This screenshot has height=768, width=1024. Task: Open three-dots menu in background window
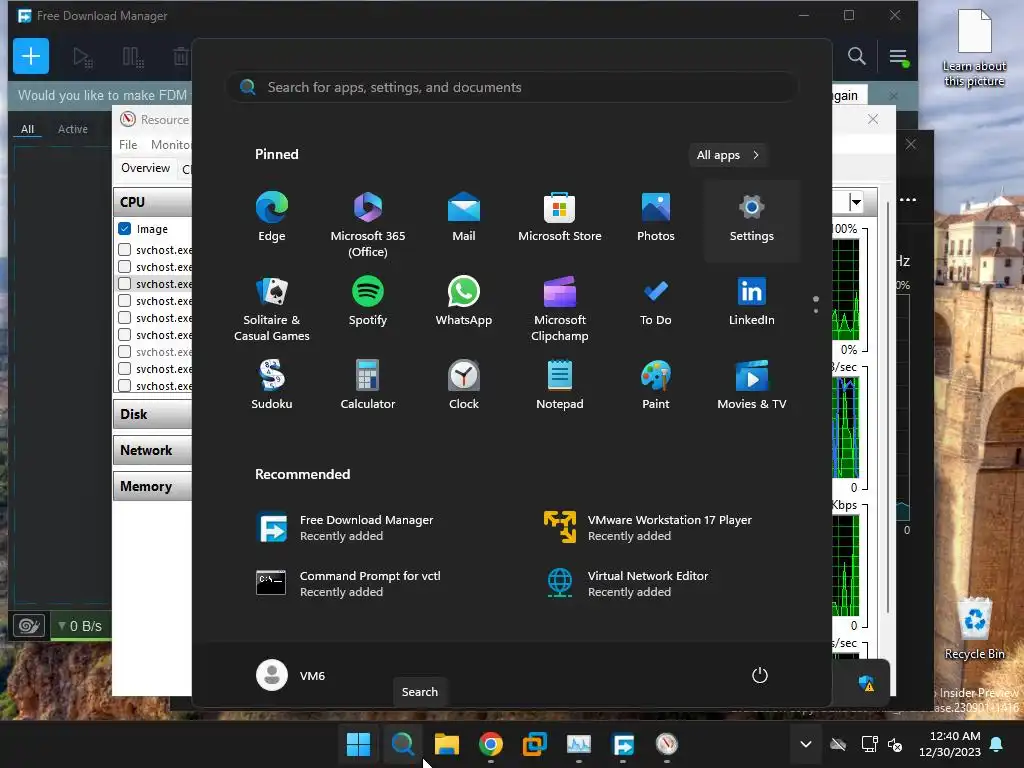coord(908,200)
